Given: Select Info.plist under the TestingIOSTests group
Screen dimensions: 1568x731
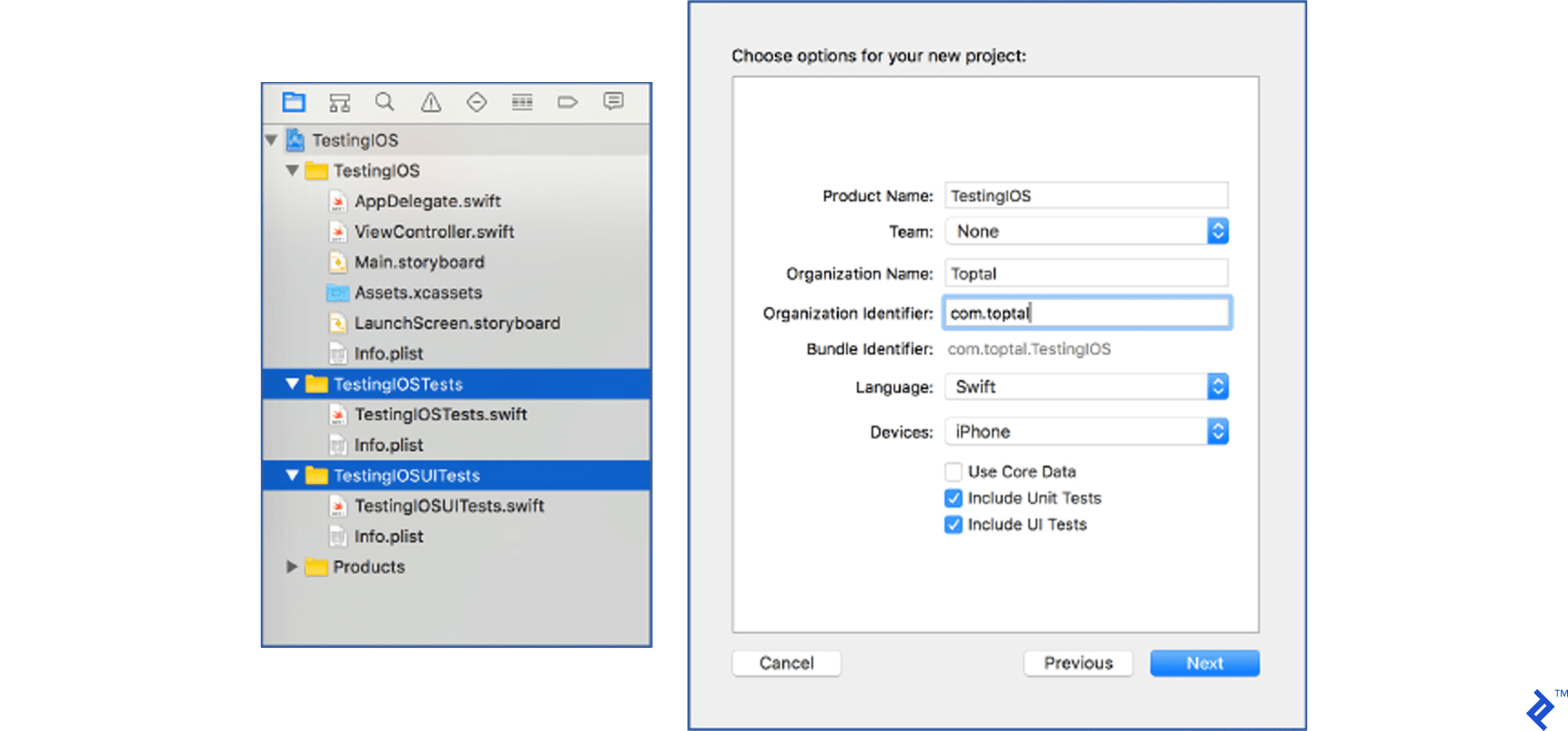Looking at the screenshot, I should pos(388,445).
